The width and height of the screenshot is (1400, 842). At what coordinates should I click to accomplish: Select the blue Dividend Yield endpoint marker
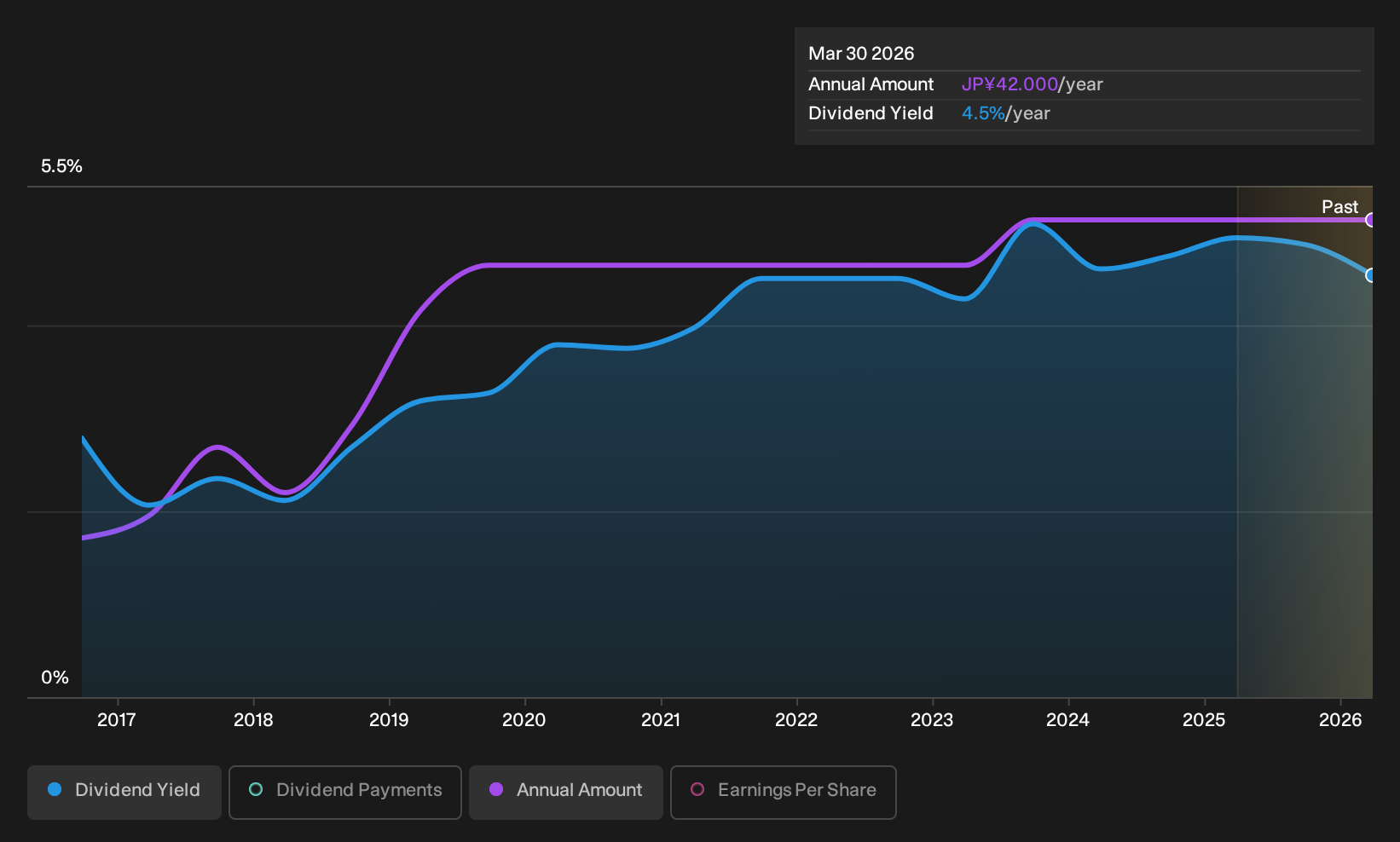(1370, 275)
